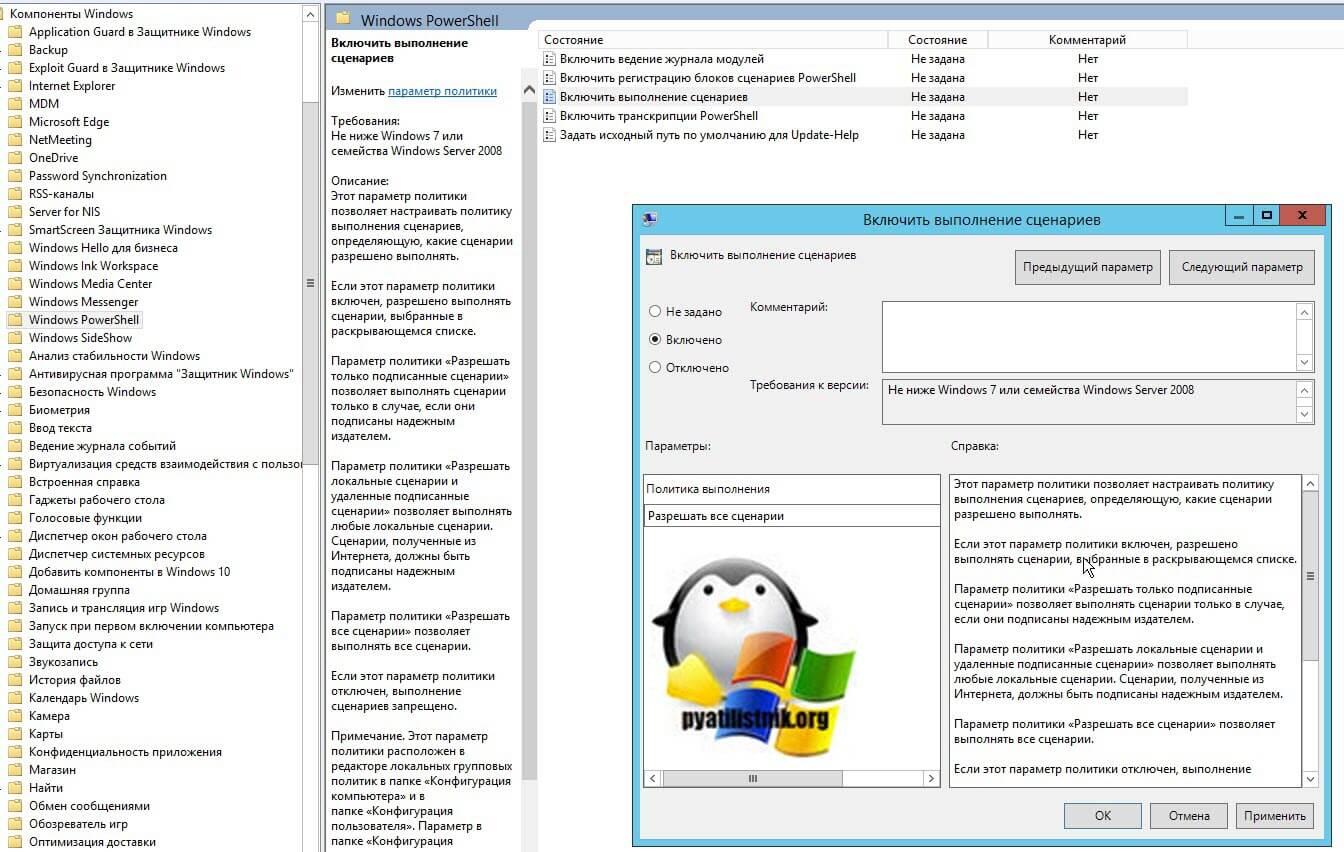
Task: Click the Microsoft Edge folder icon
Action: 14,122
